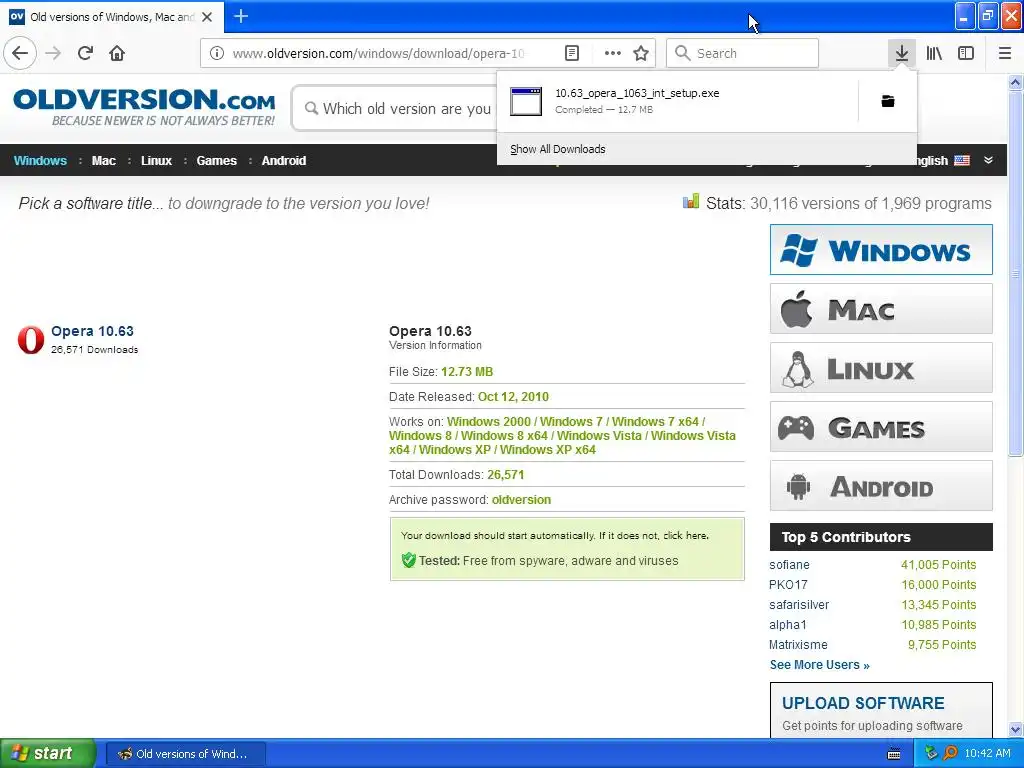Click the OldVersion.com logo
The height and width of the screenshot is (768, 1024).
[x=144, y=107]
